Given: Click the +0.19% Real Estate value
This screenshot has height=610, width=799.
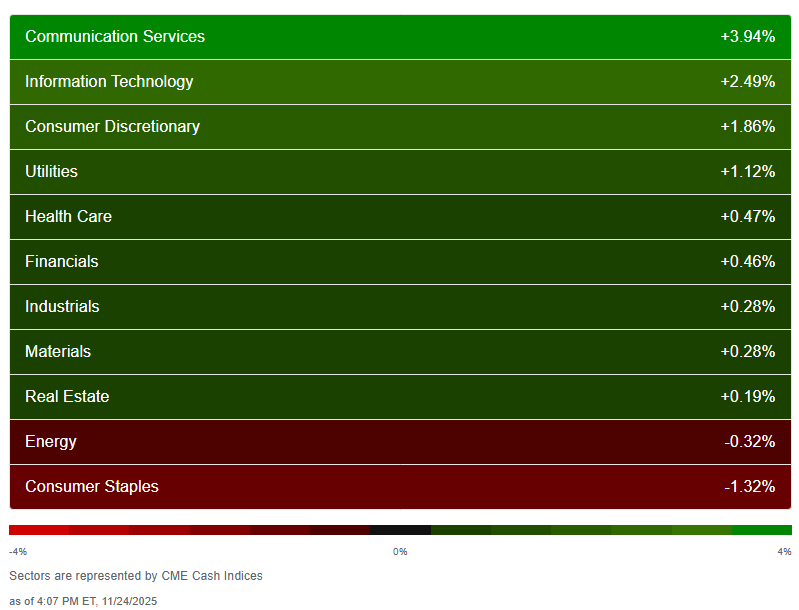Looking at the screenshot, I should click(x=748, y=396).
